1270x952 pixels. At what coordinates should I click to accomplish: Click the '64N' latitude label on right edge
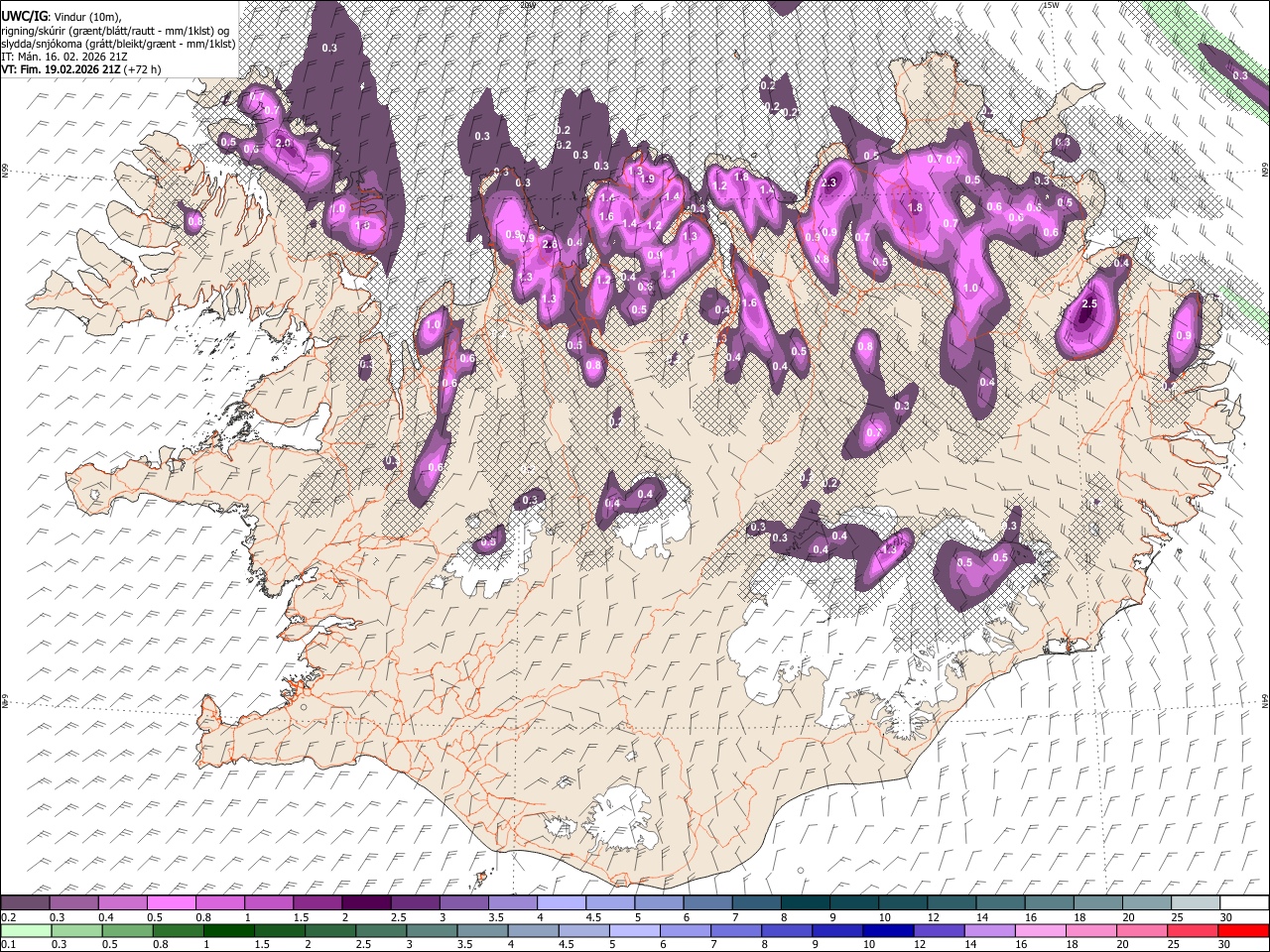click(x=1264, y=700)
